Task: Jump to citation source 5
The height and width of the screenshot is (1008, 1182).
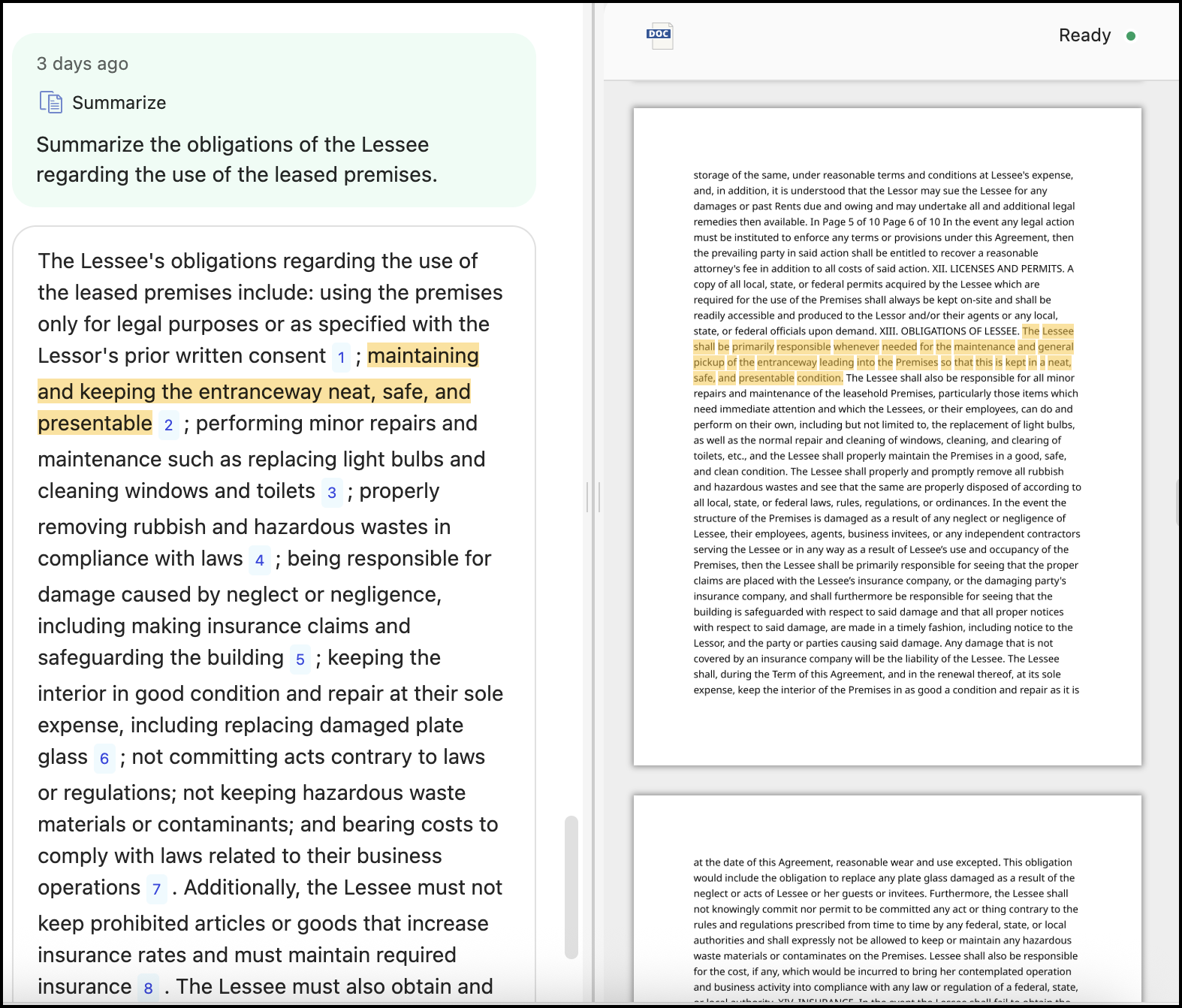Action: [x=300, y=659]
